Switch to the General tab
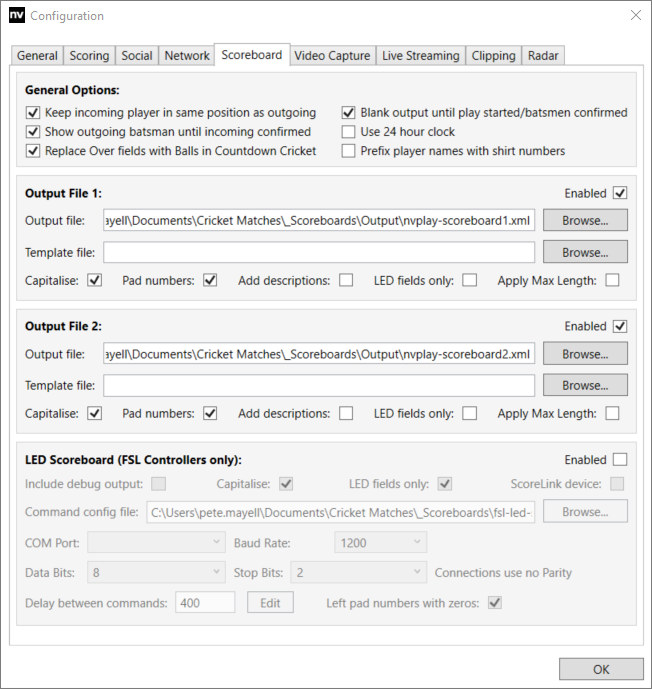 [x=37, y=56]
